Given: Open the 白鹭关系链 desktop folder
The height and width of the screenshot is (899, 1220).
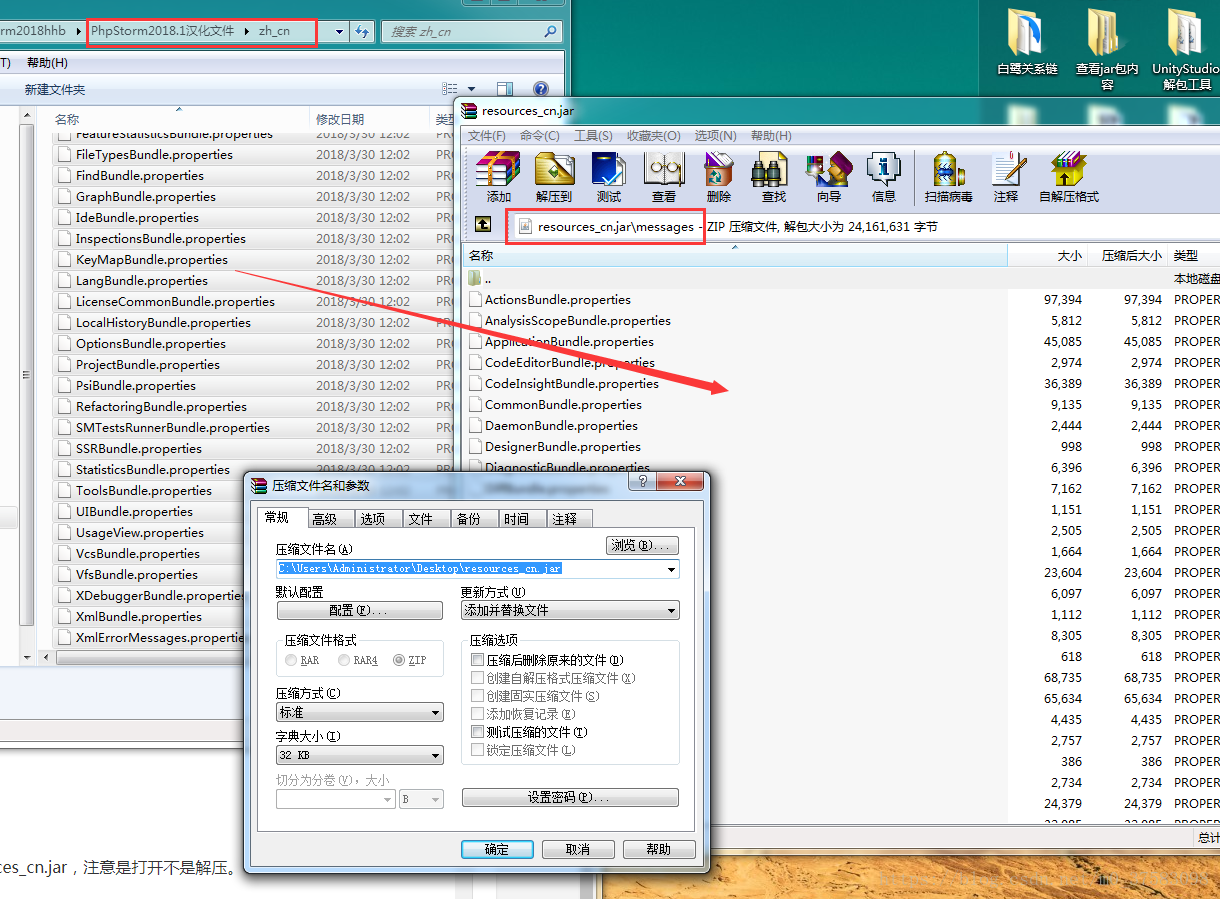Looking at the screenshot, I should (x=1027, y=44).
